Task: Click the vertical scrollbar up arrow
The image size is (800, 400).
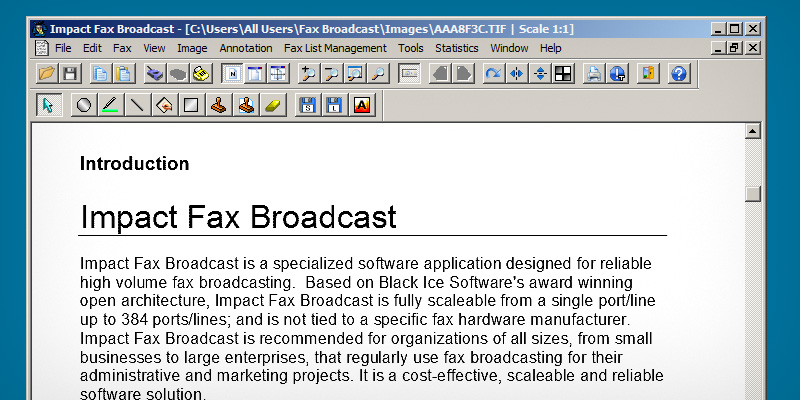Action: coord(753,131)
